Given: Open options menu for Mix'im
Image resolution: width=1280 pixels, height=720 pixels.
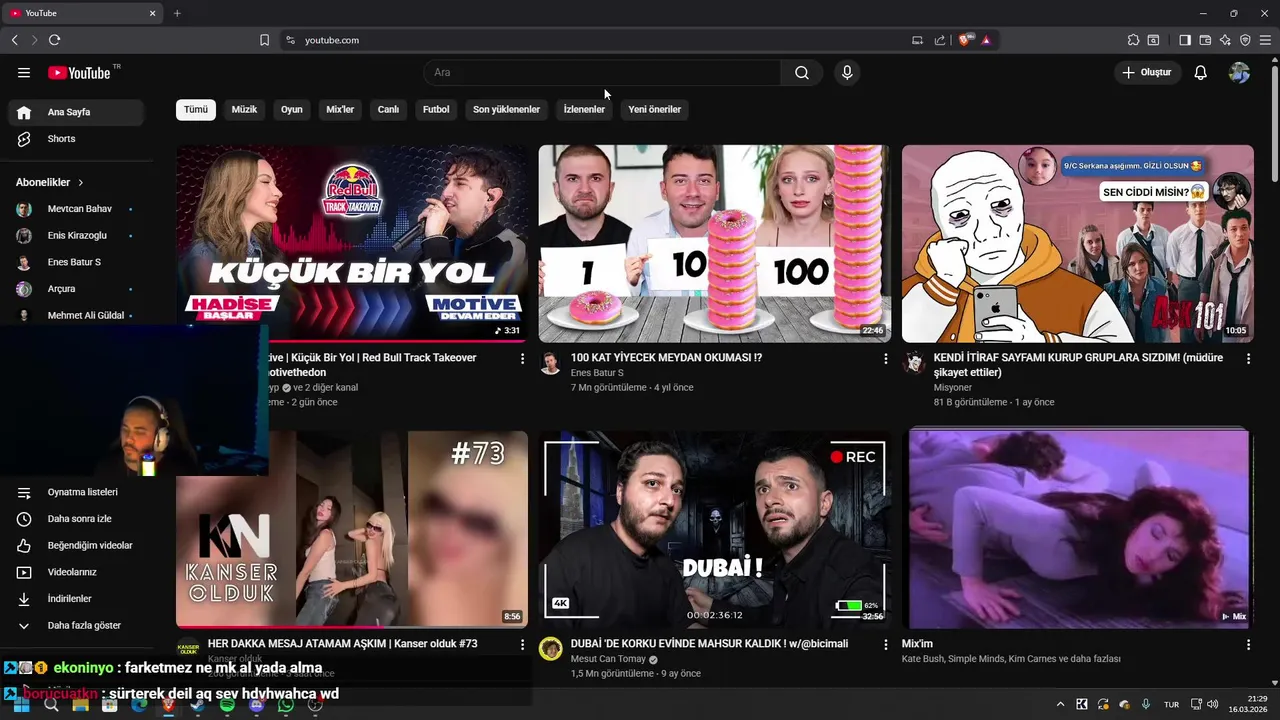Looking at the screenshot, I should tap(1248, 645).
